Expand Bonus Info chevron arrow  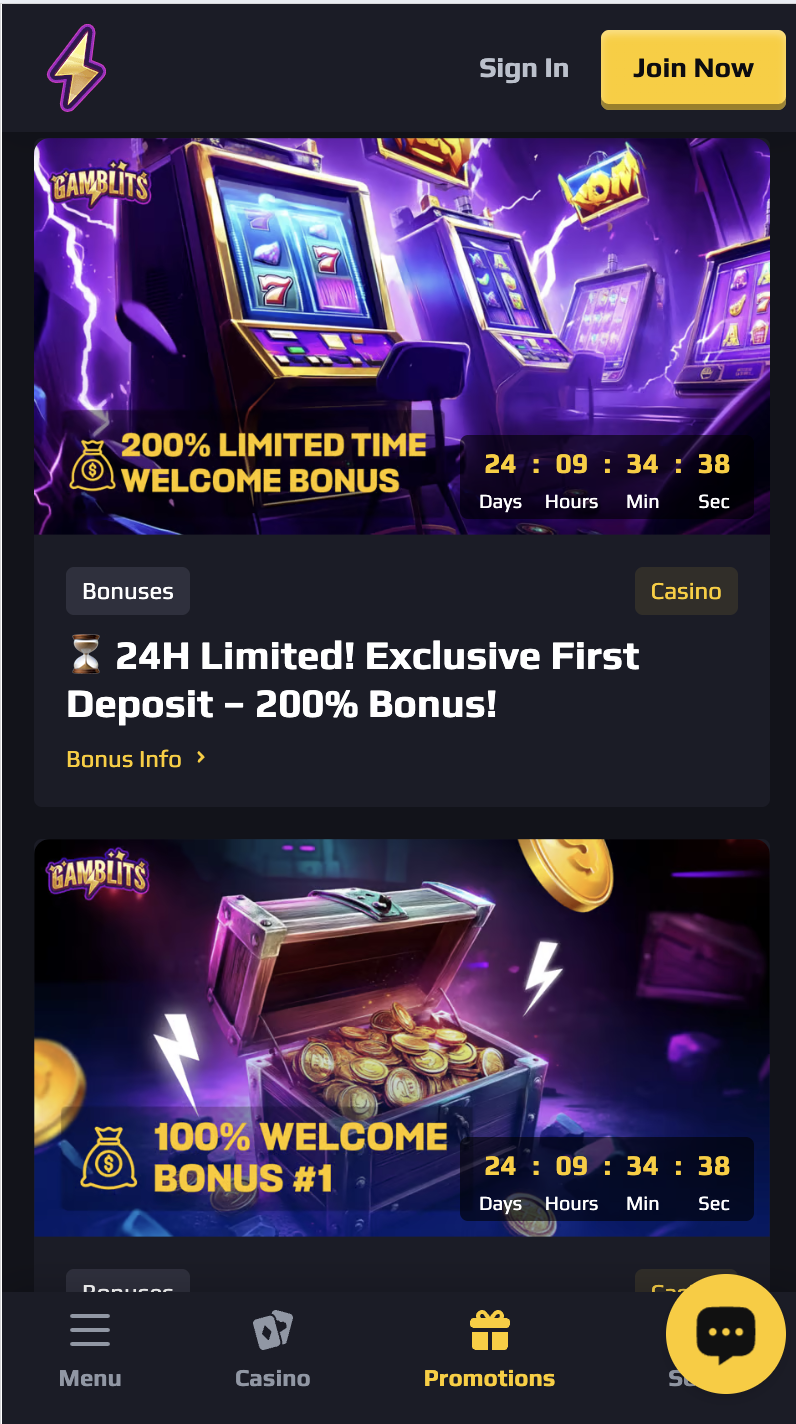point(201,758)
